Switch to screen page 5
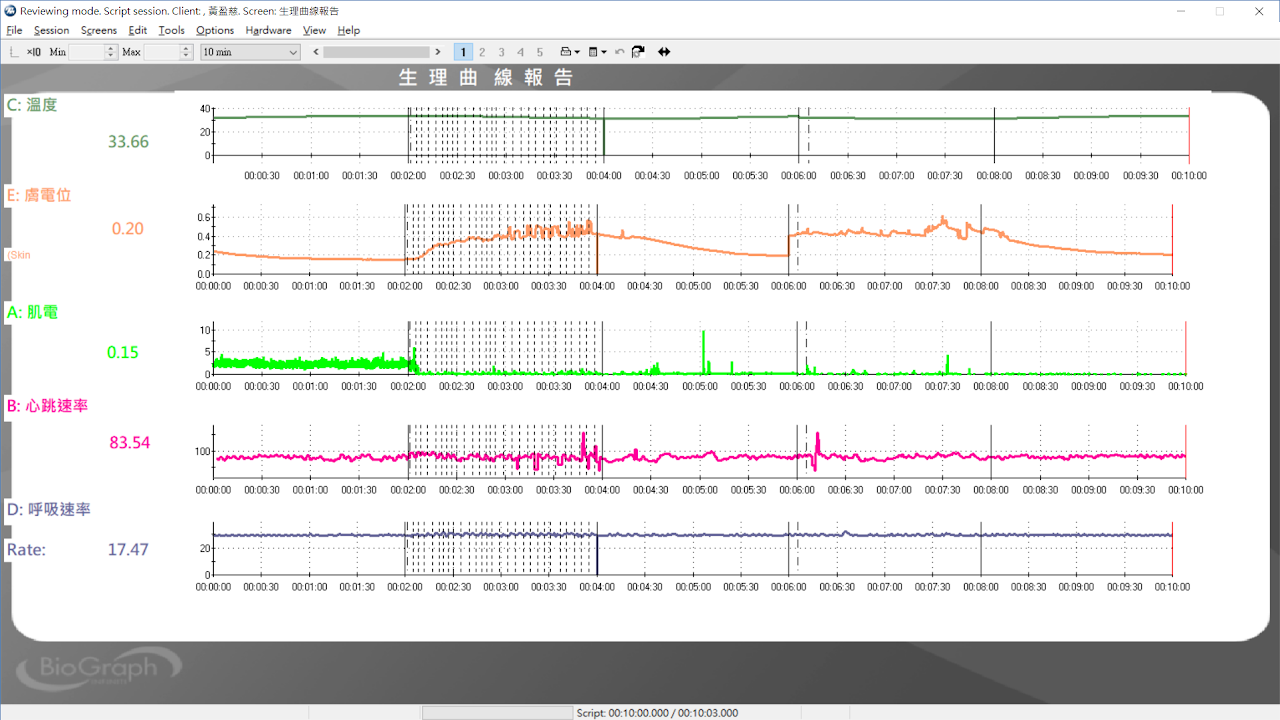This screenshot has height=720, width=1280. 540,52
